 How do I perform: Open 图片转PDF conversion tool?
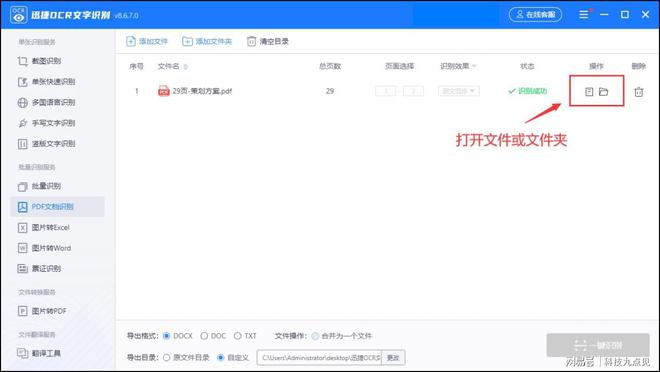(x=42, y=311)
